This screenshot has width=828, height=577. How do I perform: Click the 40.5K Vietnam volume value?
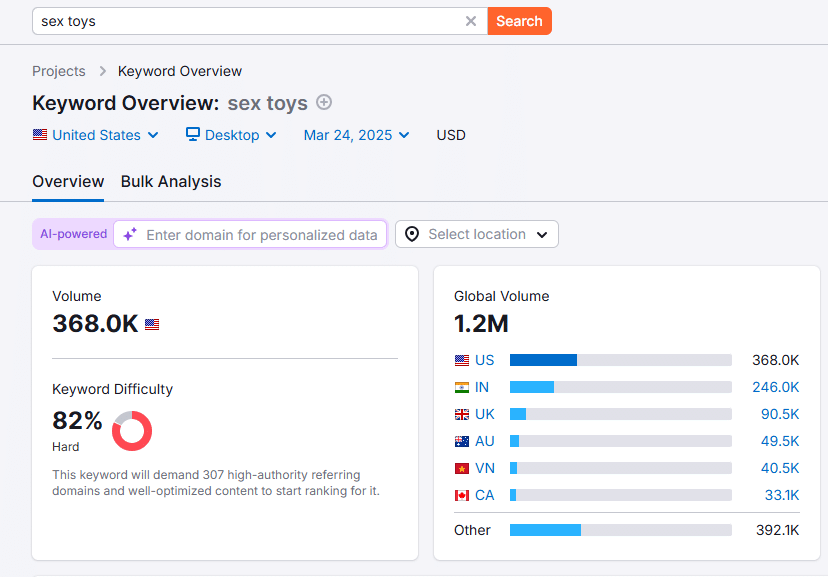pos(780,468)
